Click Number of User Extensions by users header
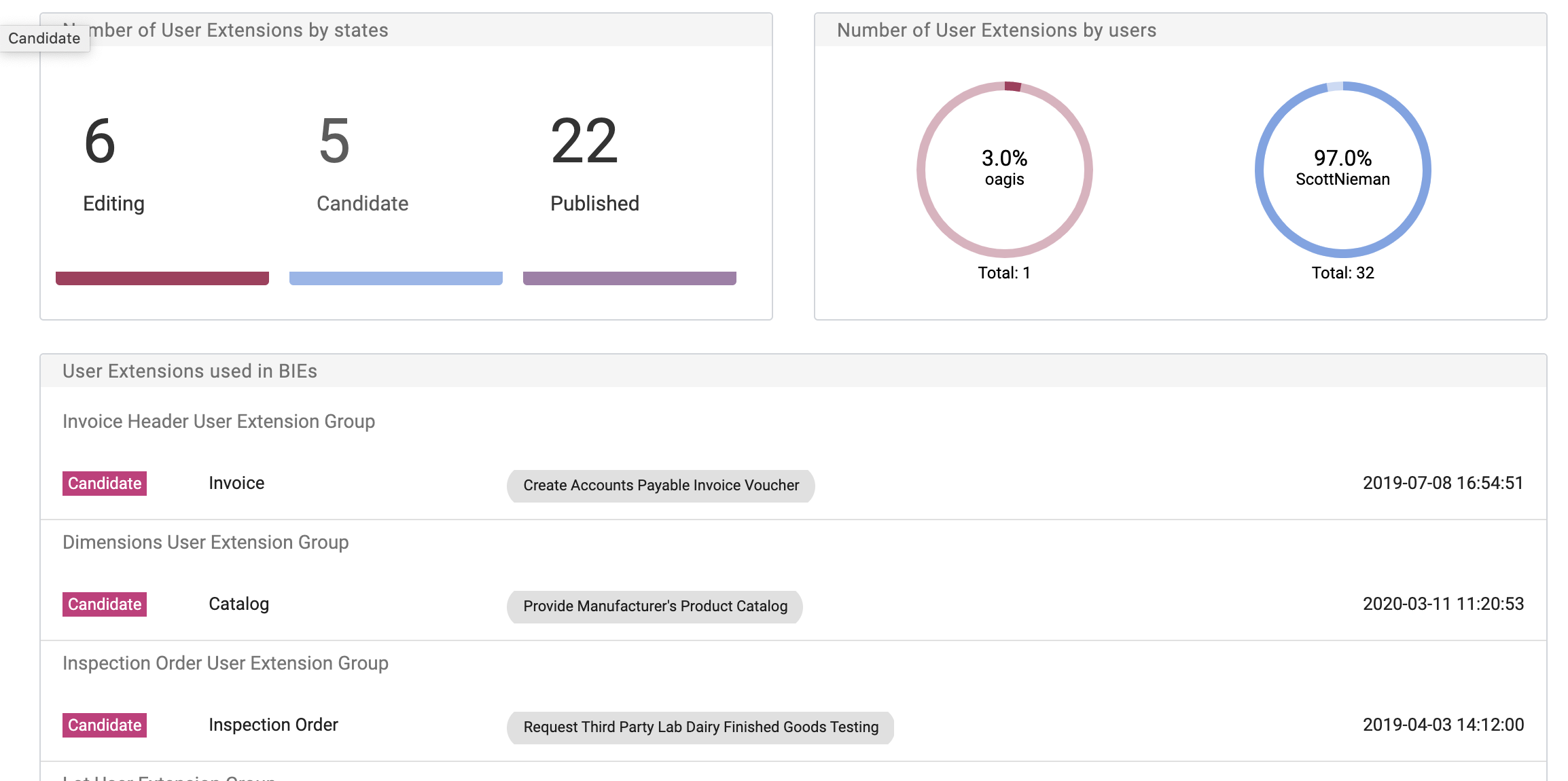This screenshot has width=1568, height=781. (997, 30)
